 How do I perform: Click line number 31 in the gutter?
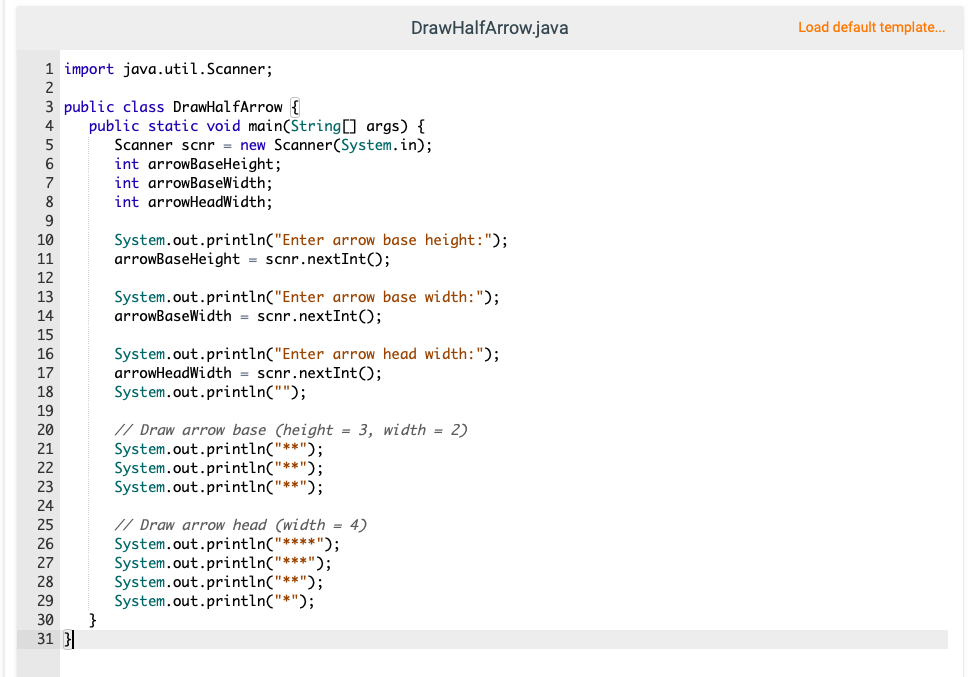click(x=45, y=639)
